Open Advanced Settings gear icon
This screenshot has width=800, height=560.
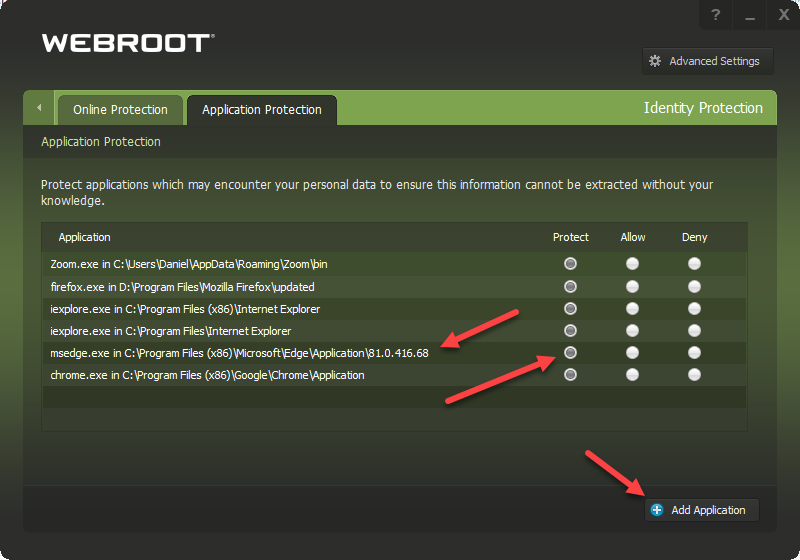(x=655, y=61)
